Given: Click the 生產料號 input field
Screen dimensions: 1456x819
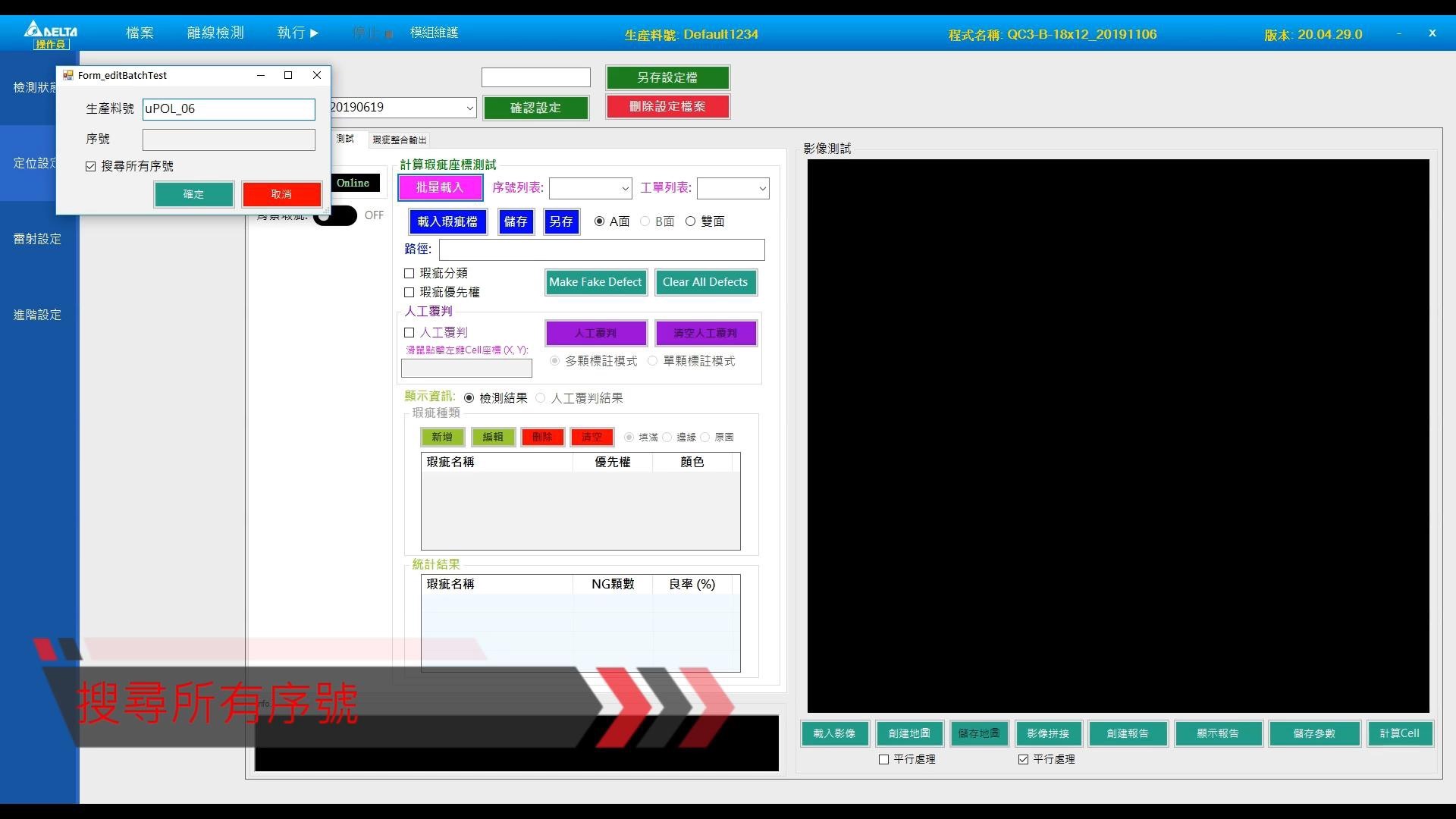Looking at the screenshot, I should click(x=228, y=108).
